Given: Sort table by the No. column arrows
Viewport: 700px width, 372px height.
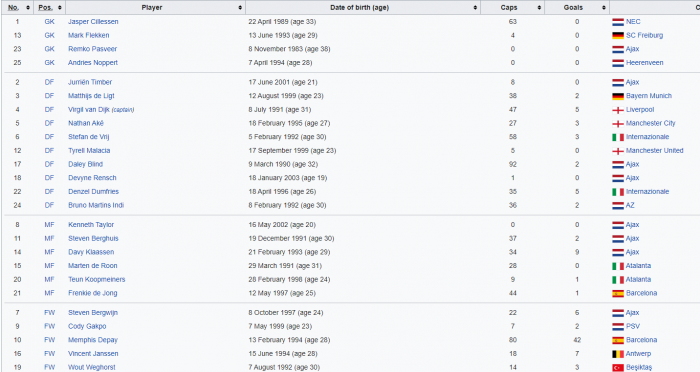Looking at the screenshot, I should click(28, 8).
